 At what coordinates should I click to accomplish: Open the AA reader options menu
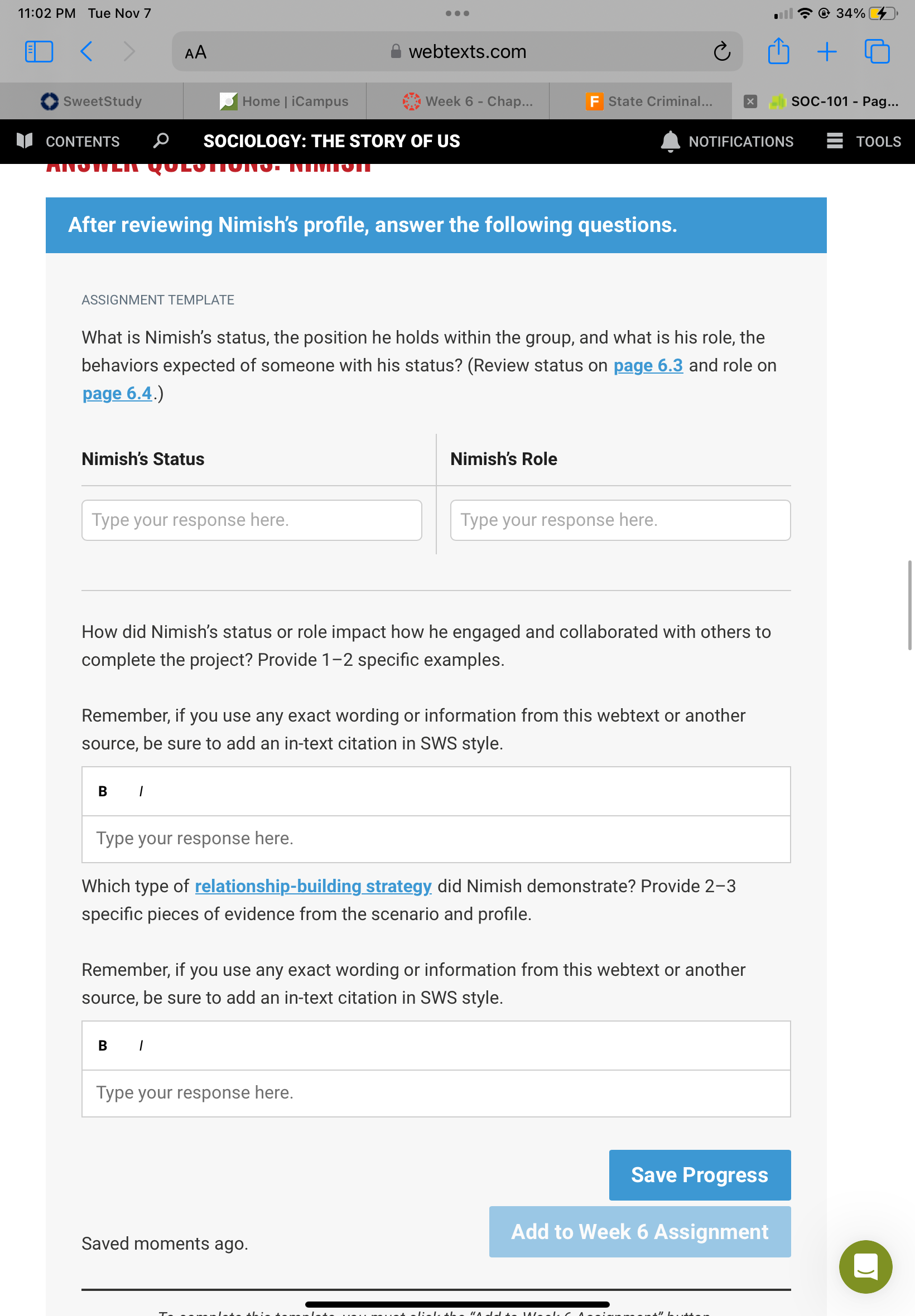(195, 52)
